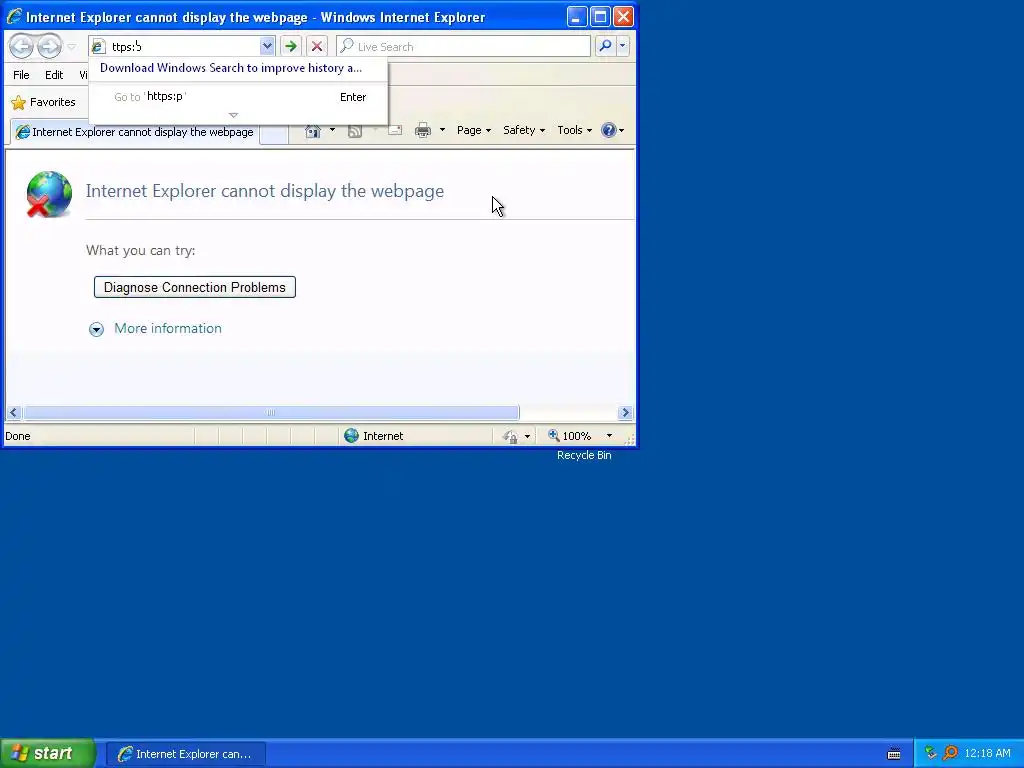Click the horizontal scrollbar left arrow
Viewport: 1024px width, 768px height.
(13, 413)
